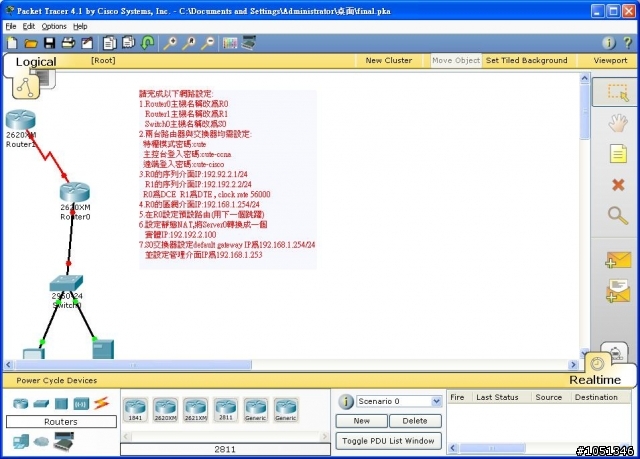640x459 pixels.
Task: Open a file with the folder icon
Action: (31, 43)
